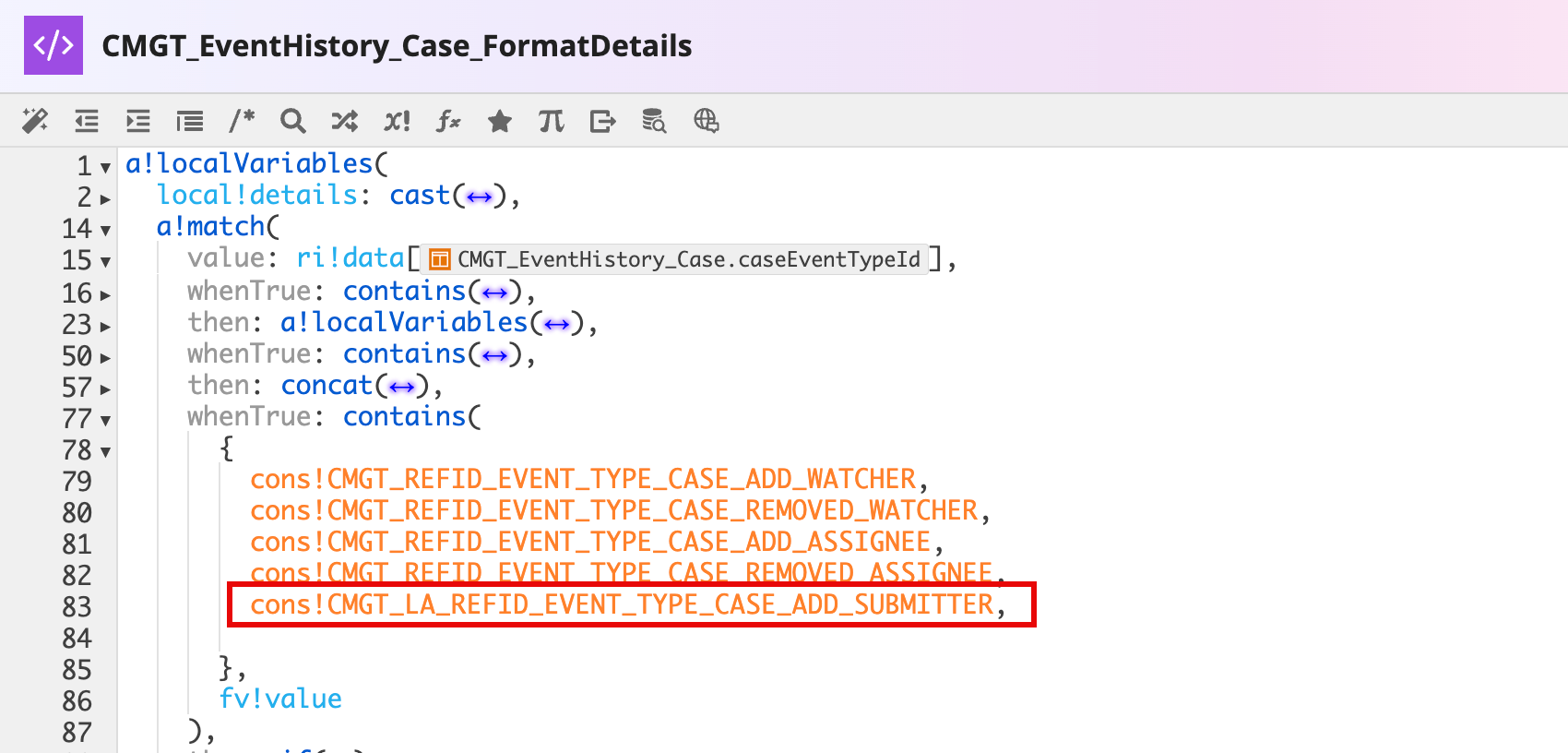
Task: Click the indent lines icon
Action: click(138, 121)
